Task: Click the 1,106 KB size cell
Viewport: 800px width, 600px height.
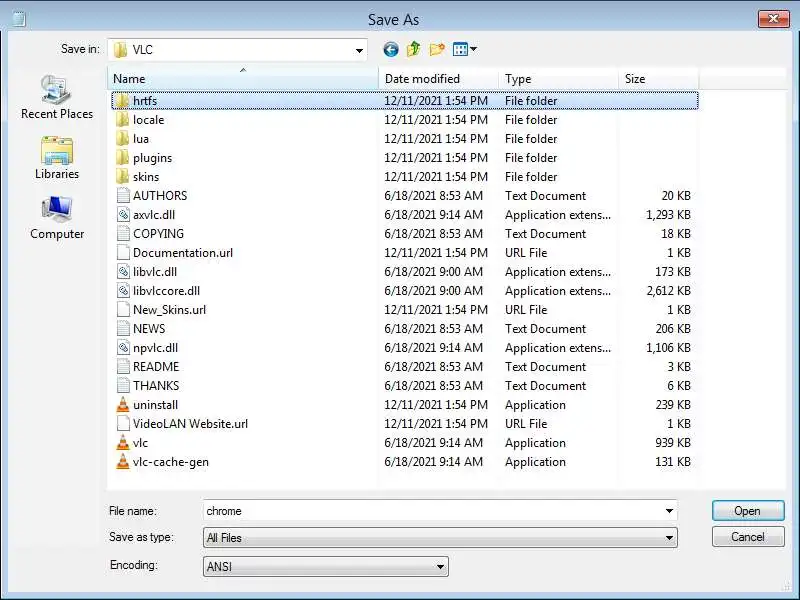Action: pos(668,348)
